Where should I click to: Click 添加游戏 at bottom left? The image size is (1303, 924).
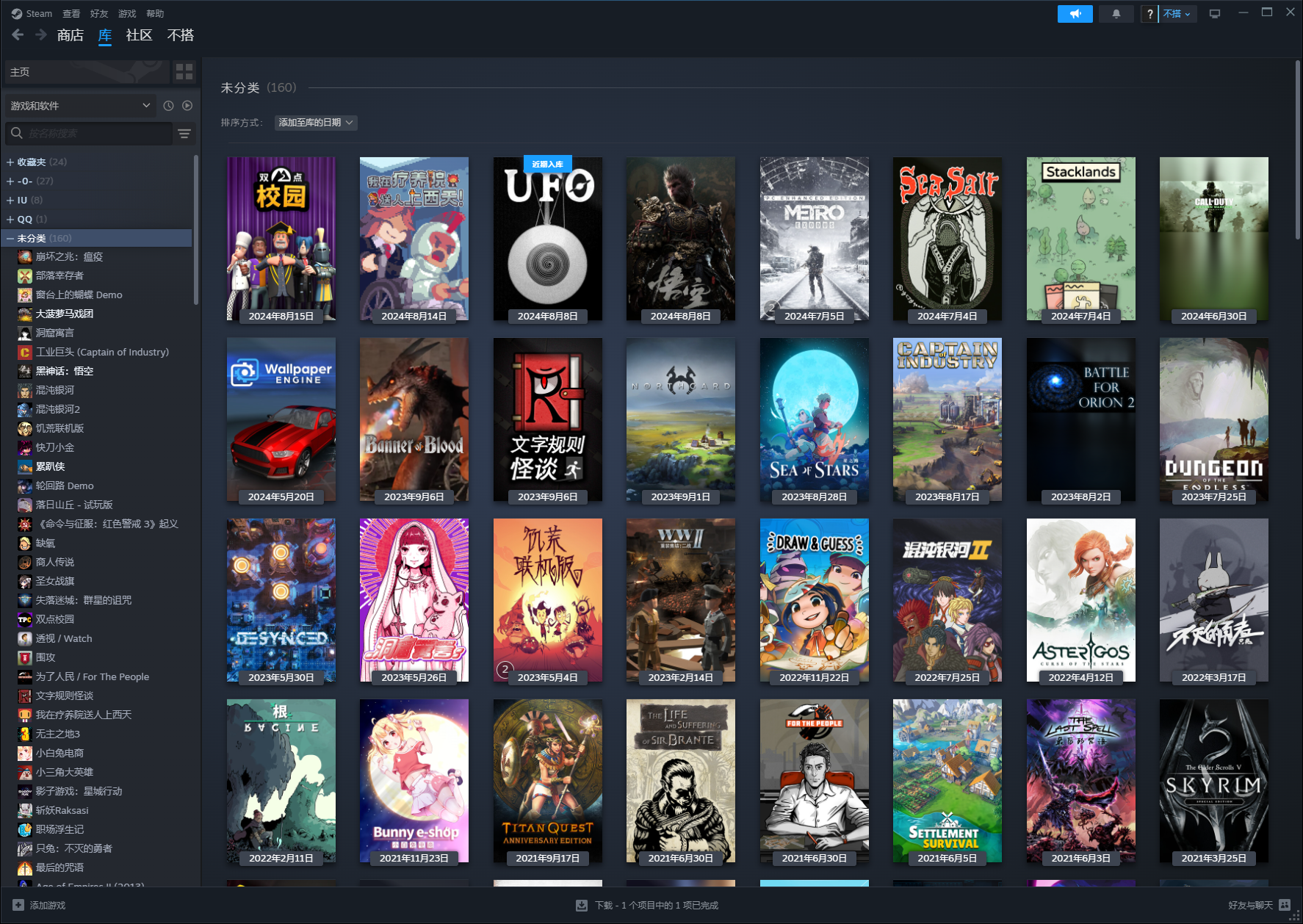tap(40, 905)
